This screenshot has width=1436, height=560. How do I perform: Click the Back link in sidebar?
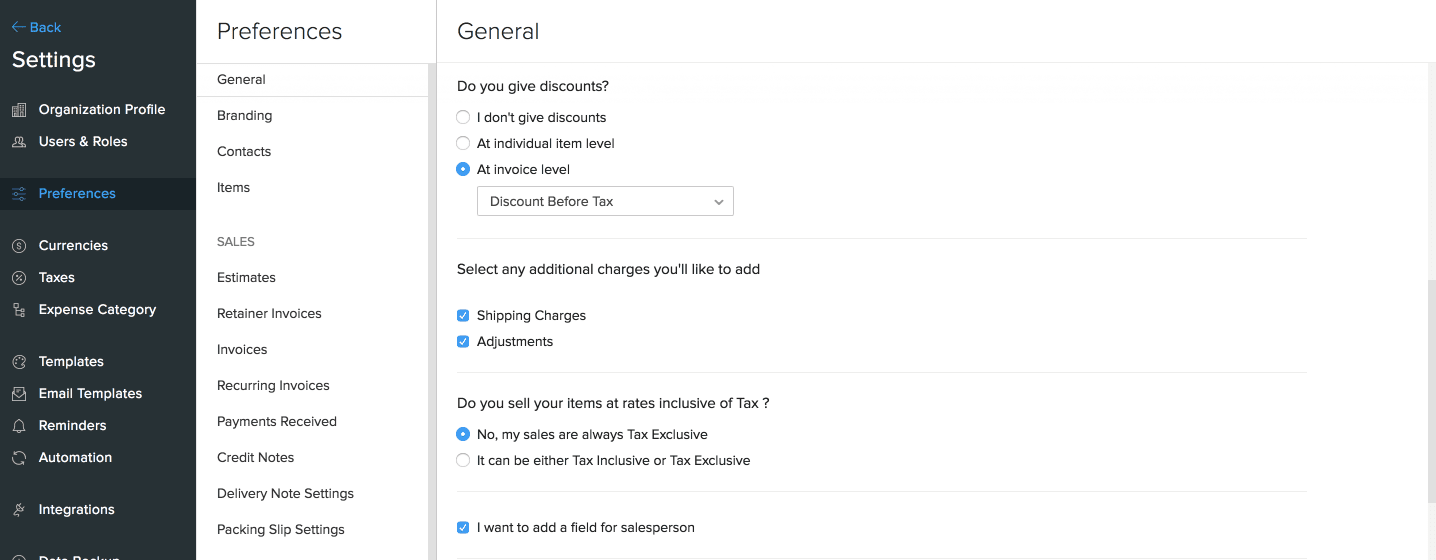37,27
